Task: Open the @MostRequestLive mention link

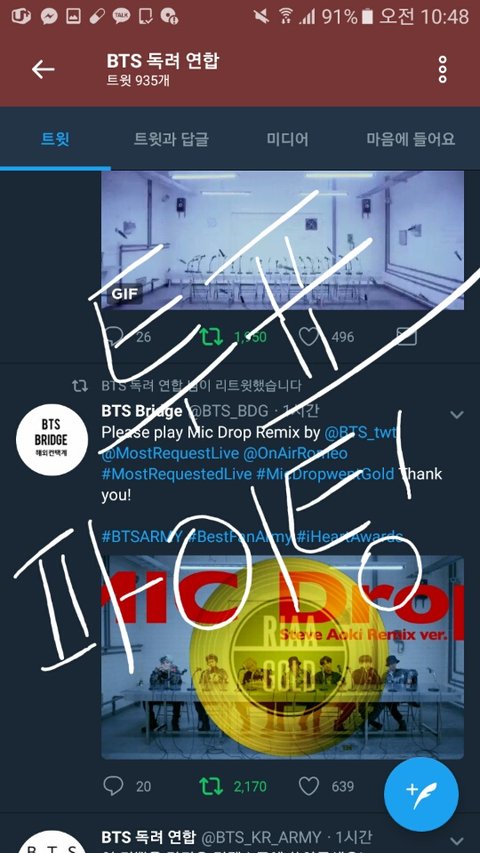Action: click(169, 454)
